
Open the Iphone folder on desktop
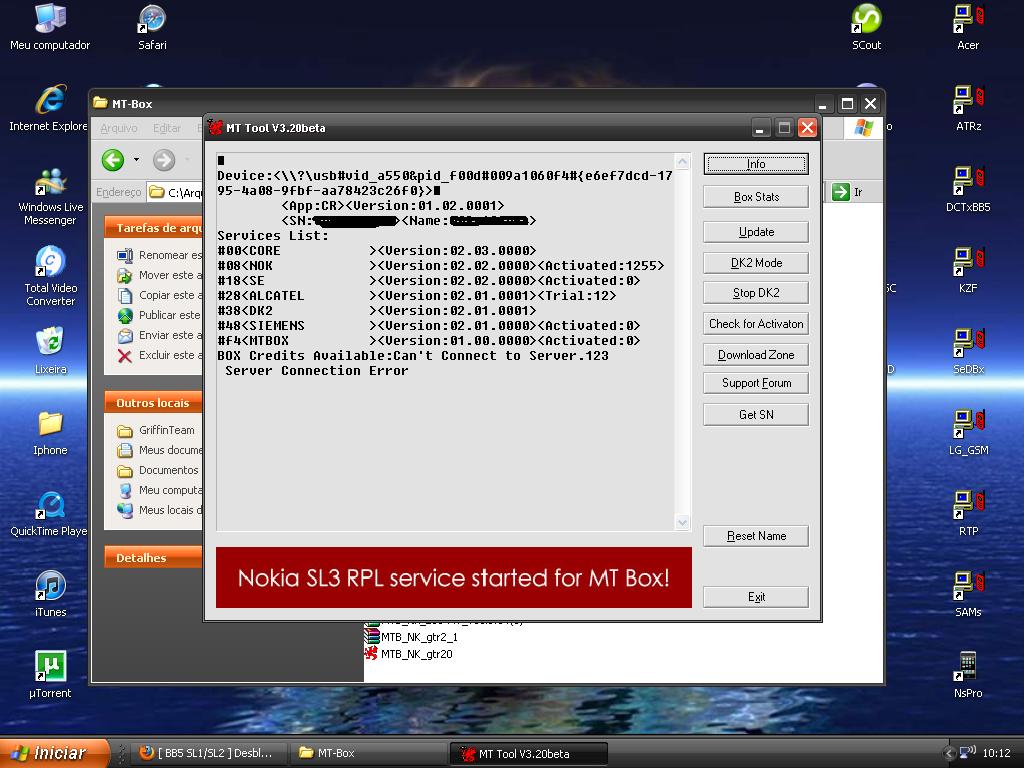click(50, 432)
